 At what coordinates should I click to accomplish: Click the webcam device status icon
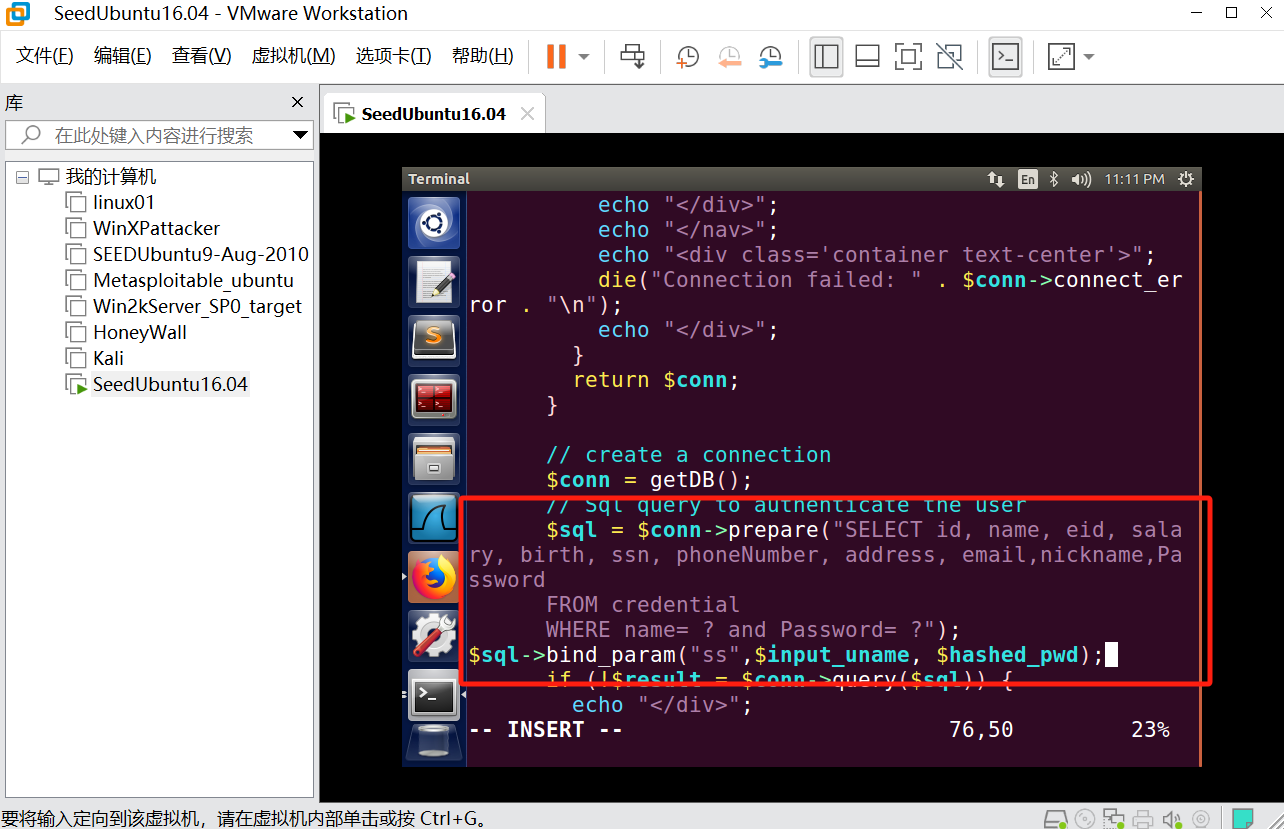tap(1201, 818)
